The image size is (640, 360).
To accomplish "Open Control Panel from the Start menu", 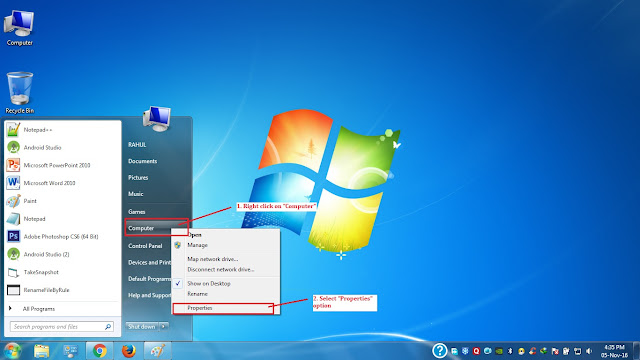I will click(x=145, y=246).
